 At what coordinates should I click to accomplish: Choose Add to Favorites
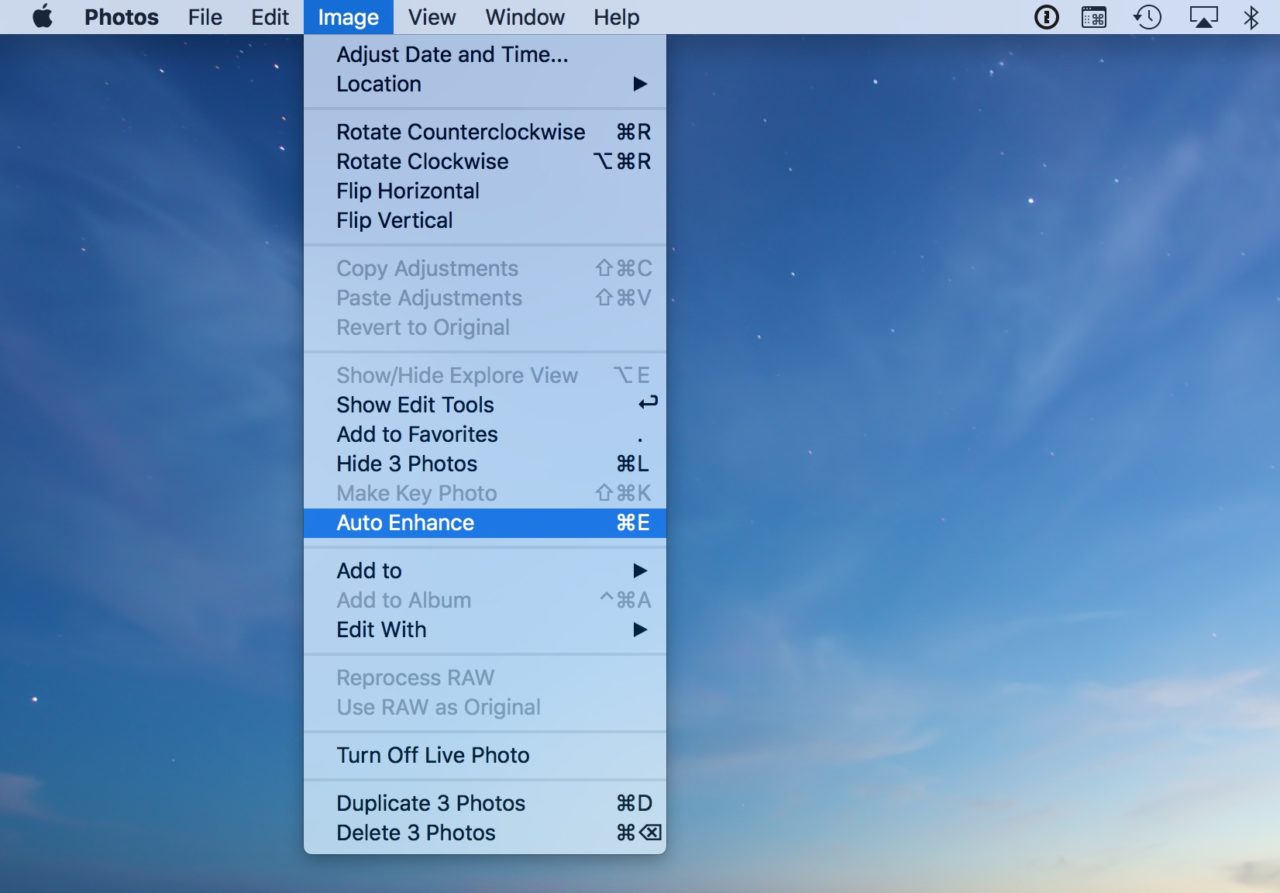pos(485,434)
